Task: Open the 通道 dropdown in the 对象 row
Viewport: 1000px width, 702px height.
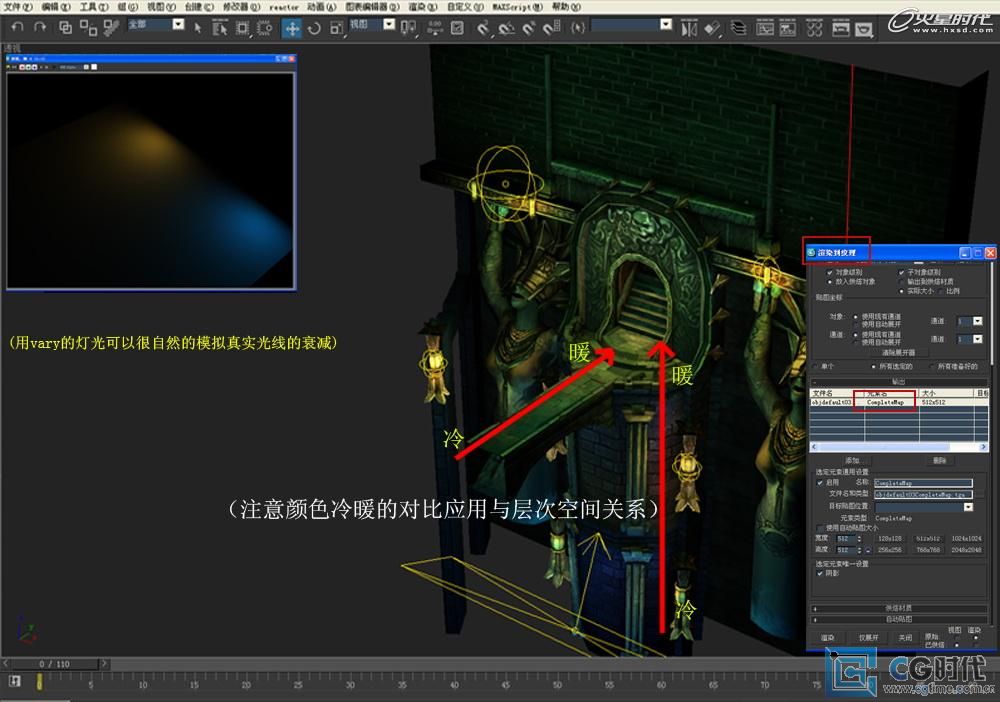Action: [977, 321]
